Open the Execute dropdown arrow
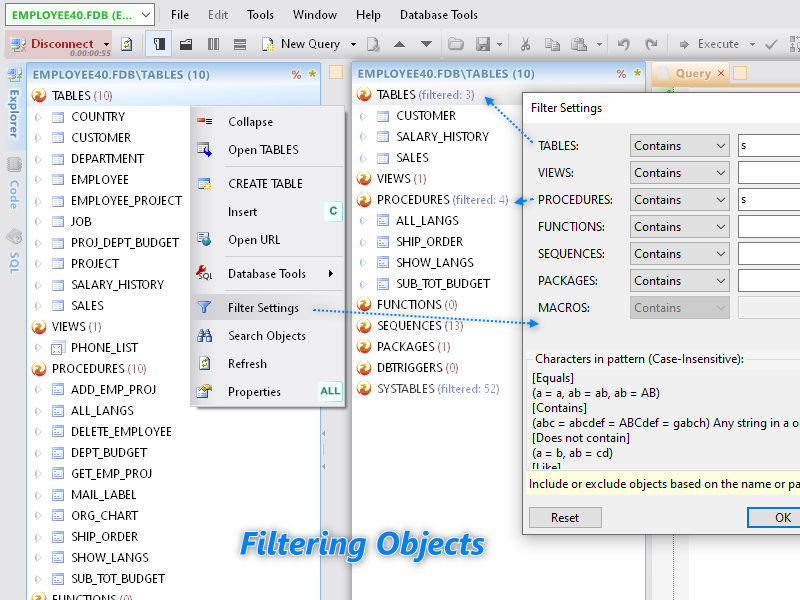The width and height of the screenshot is (800, 600). [x=752, y=44]
